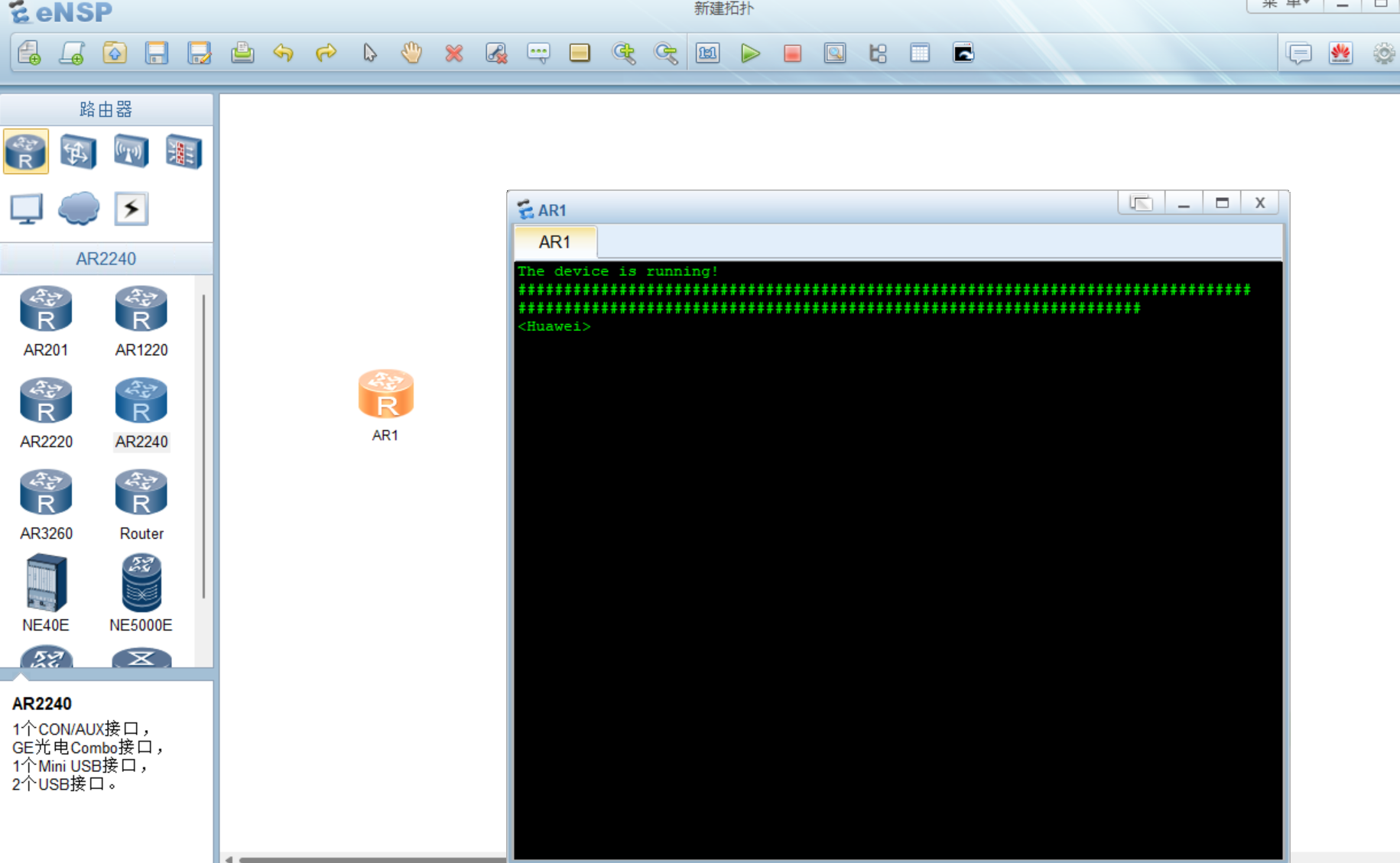Select the yellow rectangle palette tool
Viewport: 1400px width, 863px height.
[580, 54]
